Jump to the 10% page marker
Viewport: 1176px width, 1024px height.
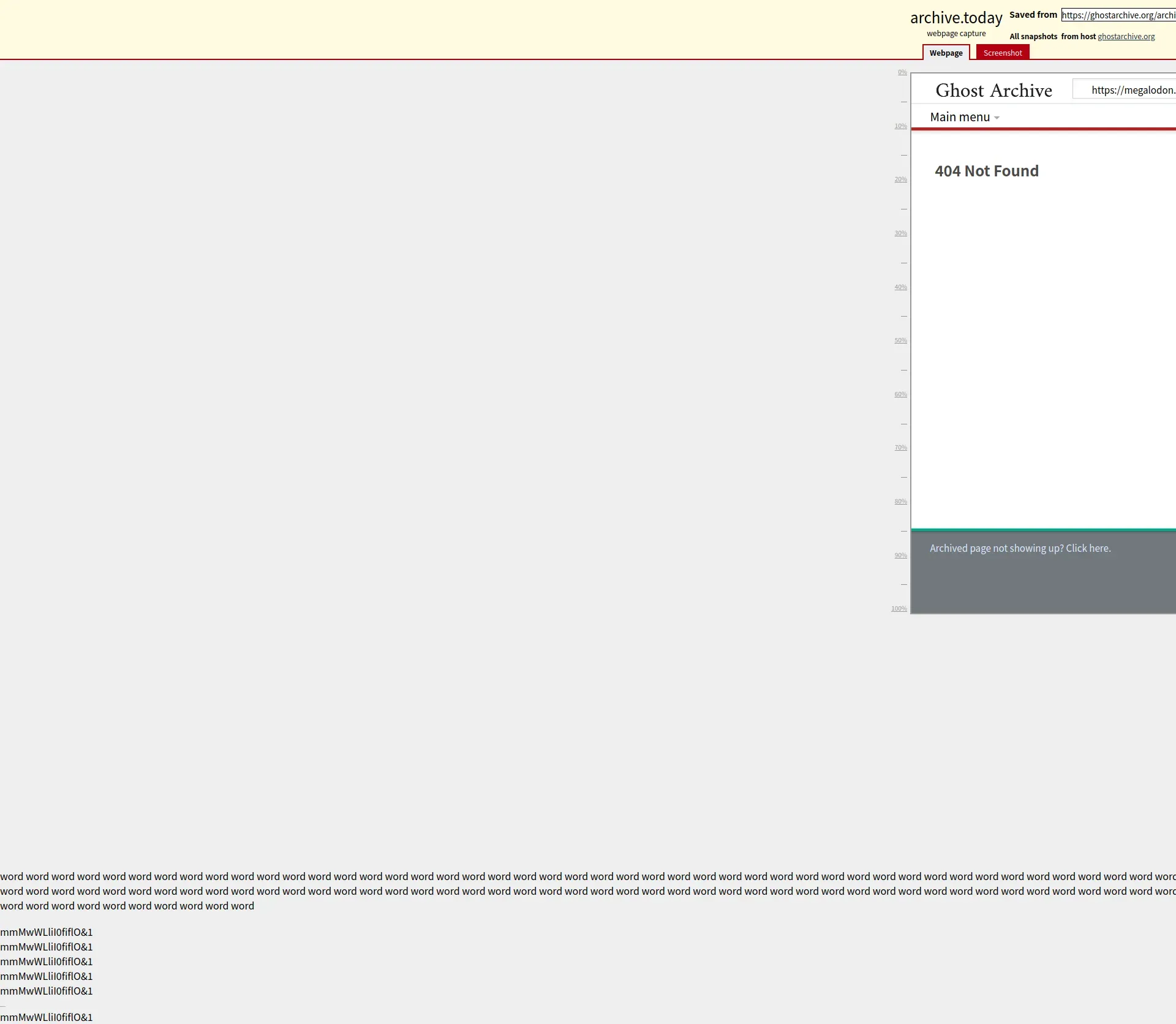(x=900, y=126)
